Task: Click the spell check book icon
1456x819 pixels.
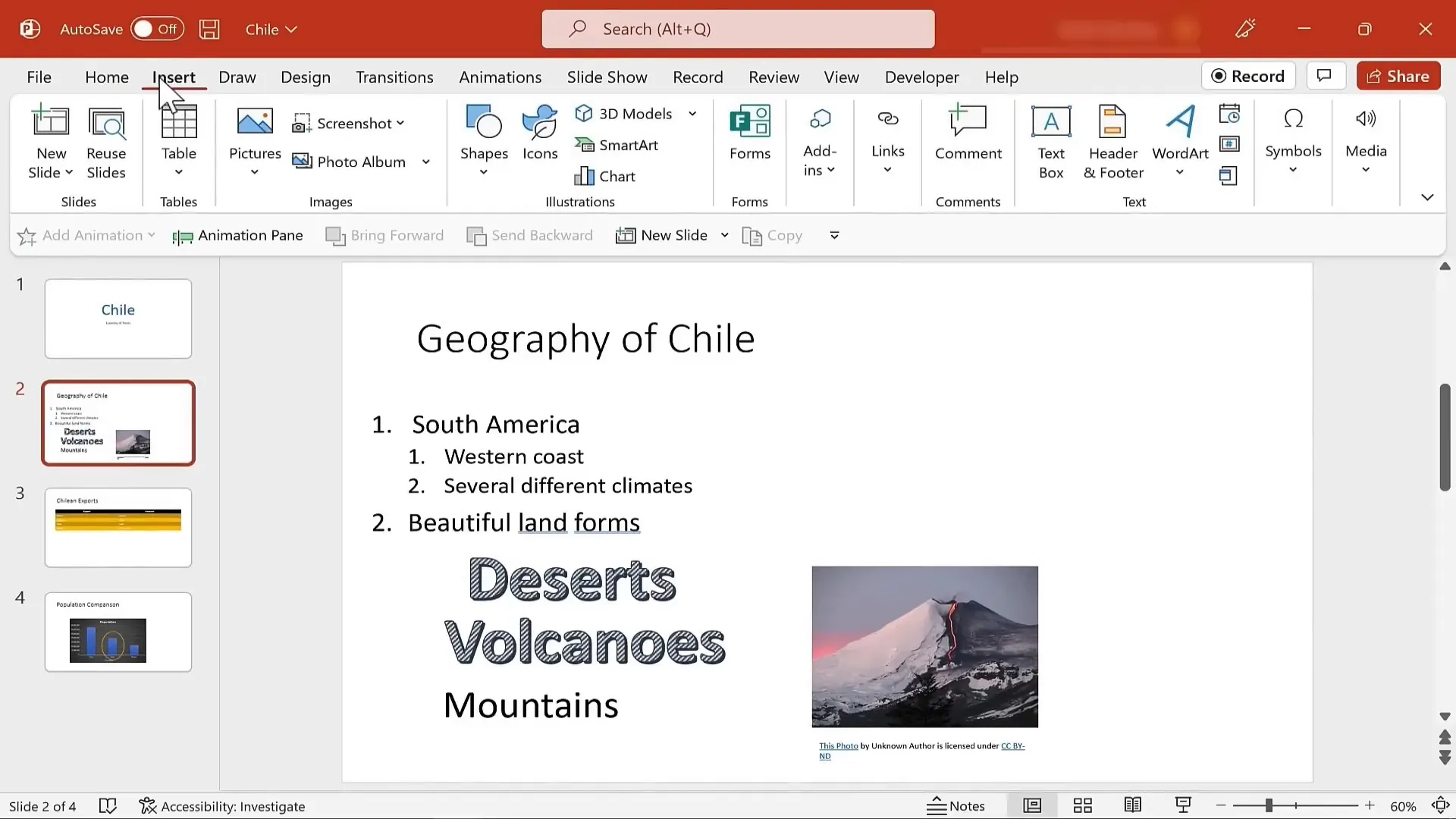Action: [x=108, y=806]
